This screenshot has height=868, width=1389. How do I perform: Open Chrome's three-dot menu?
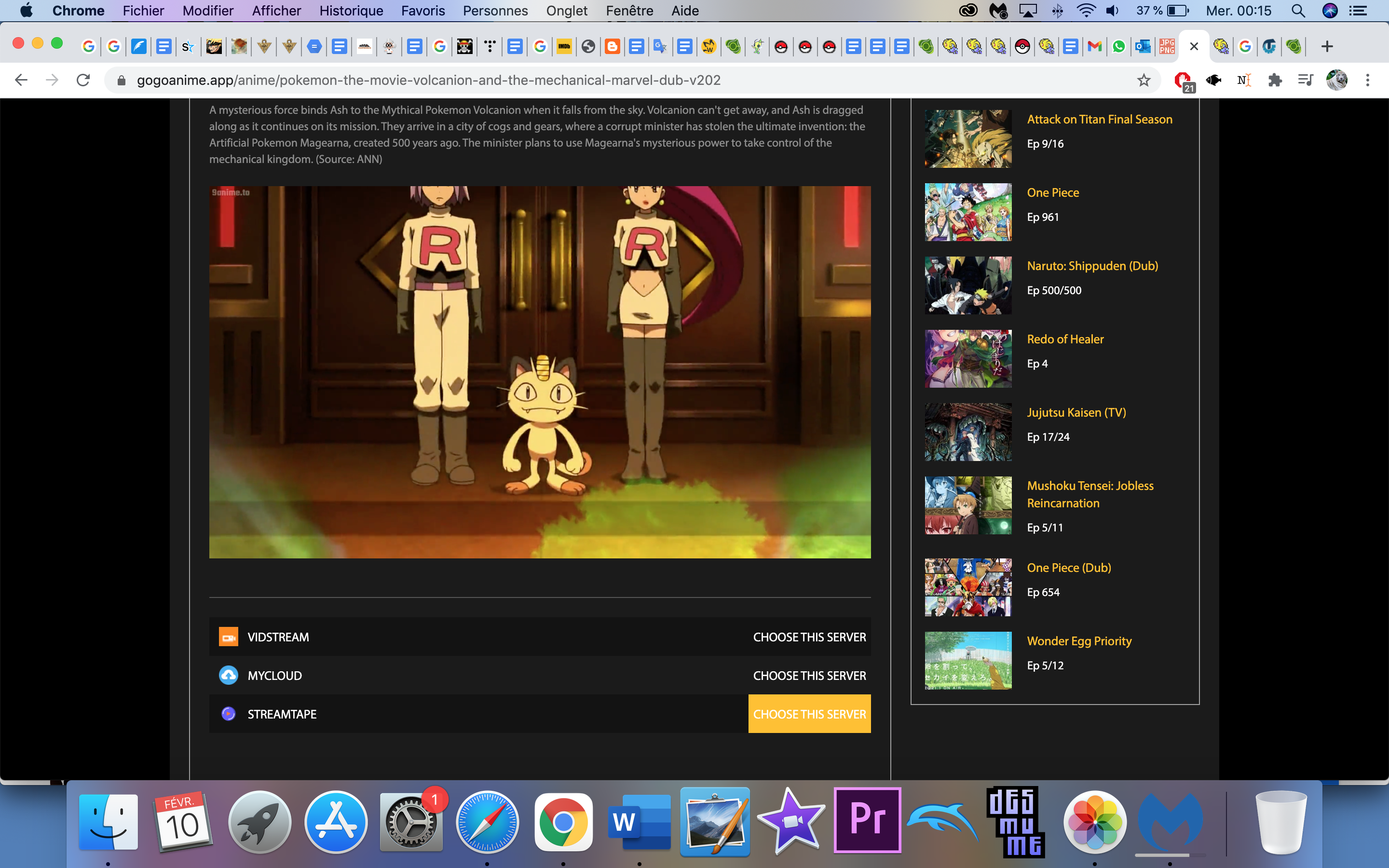pyautogui.click(x=1368, y=80)
